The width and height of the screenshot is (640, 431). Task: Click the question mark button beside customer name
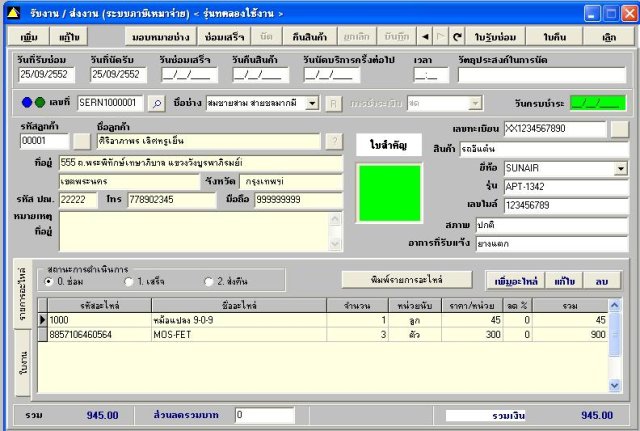[x=335, y=141]
